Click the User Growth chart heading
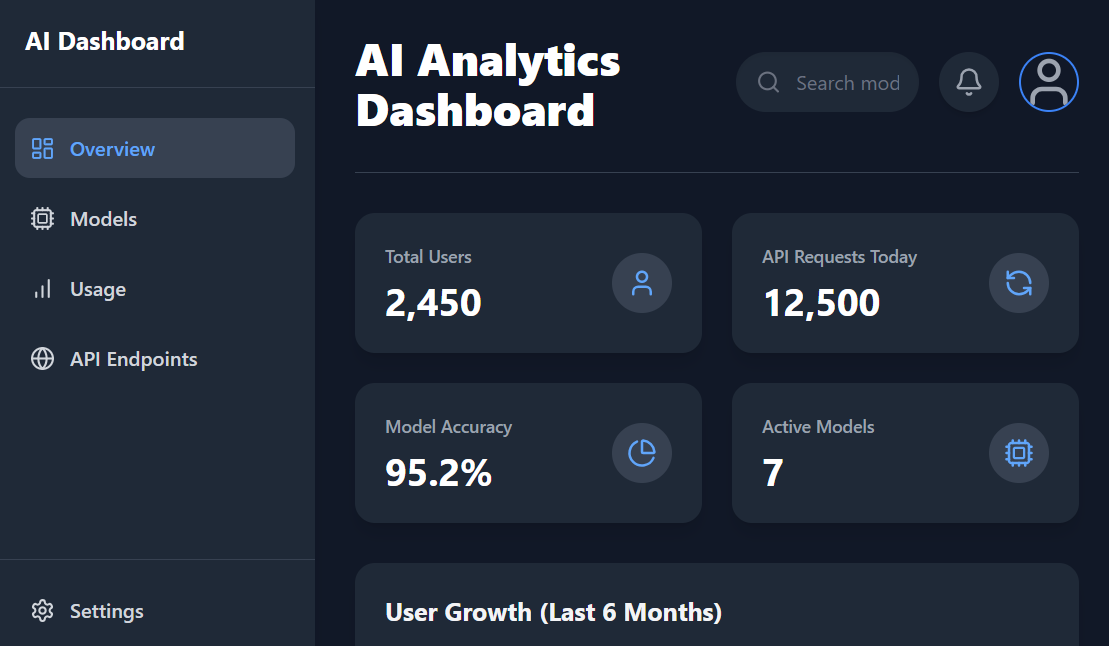This screenshot has height=646, width=1109. (554, 612)
